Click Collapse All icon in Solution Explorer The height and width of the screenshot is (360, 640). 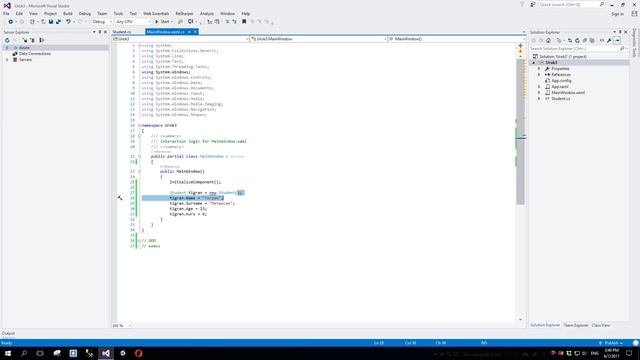[584, 40]
